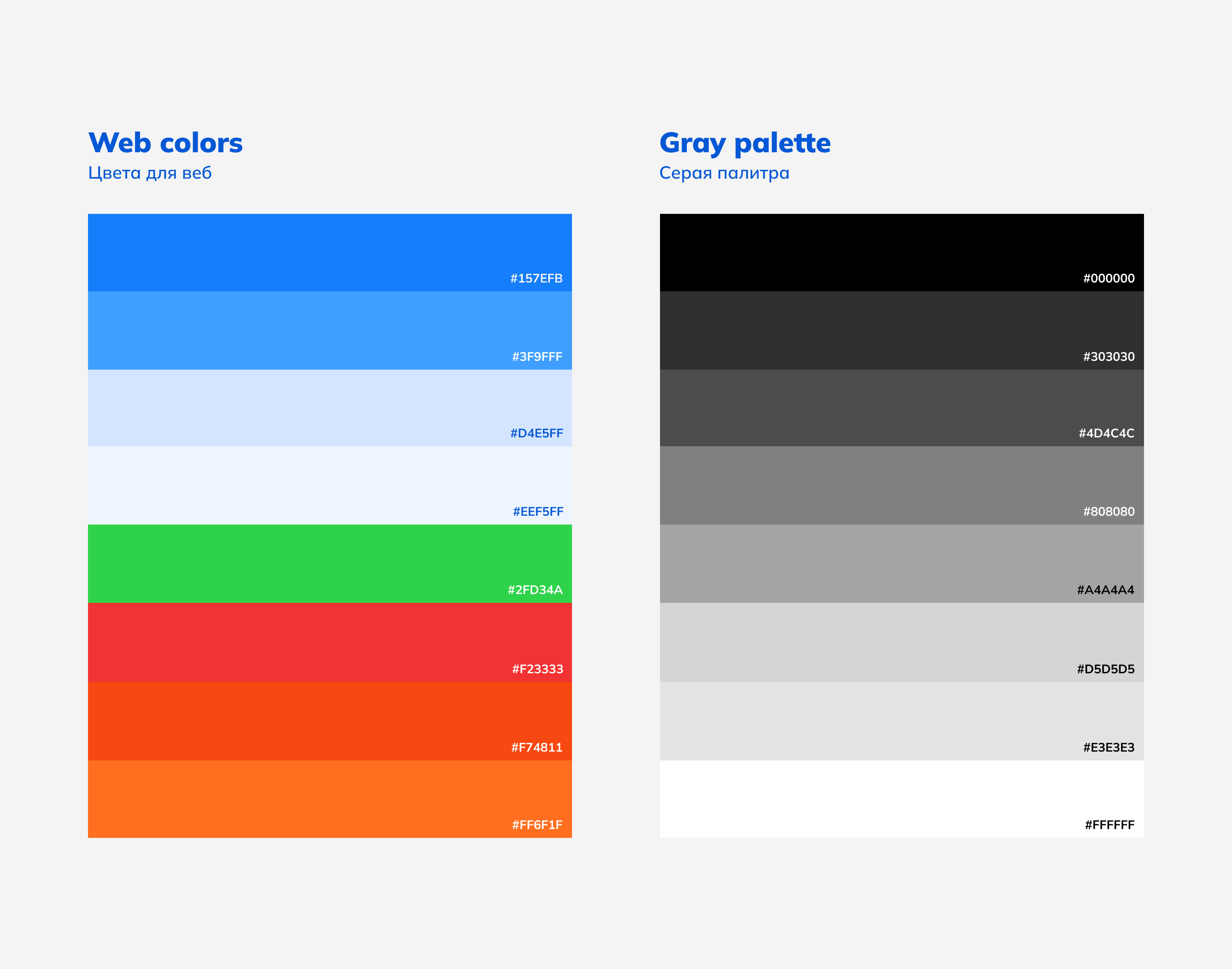Viewport: 1232px width, 969px height.
Task: Click the #EEF5FF lightest blue swatch
Action: pyautogui.click(x=330, y=485)
